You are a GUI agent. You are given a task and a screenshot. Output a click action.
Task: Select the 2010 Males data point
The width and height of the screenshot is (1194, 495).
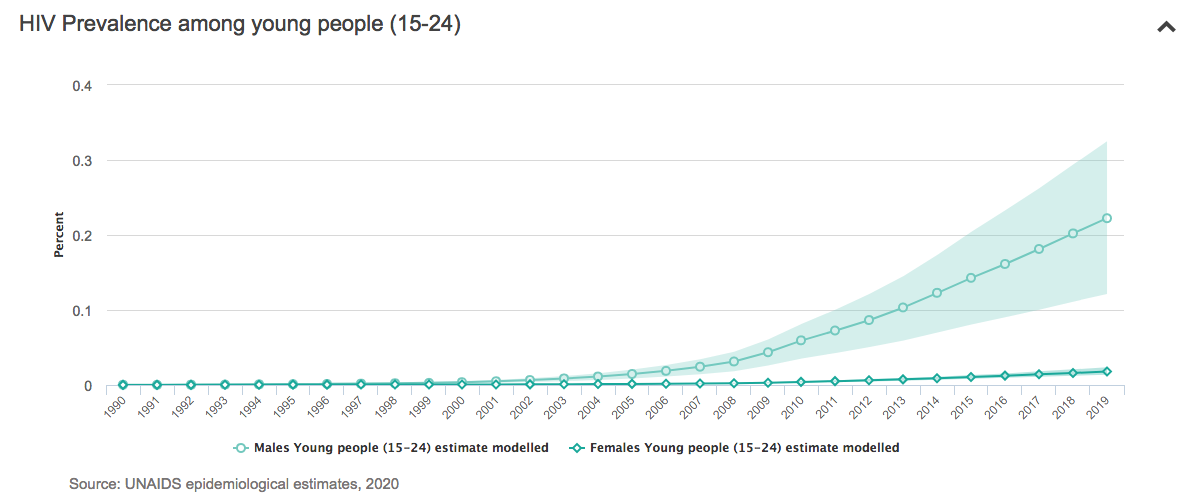click(801, 341)
